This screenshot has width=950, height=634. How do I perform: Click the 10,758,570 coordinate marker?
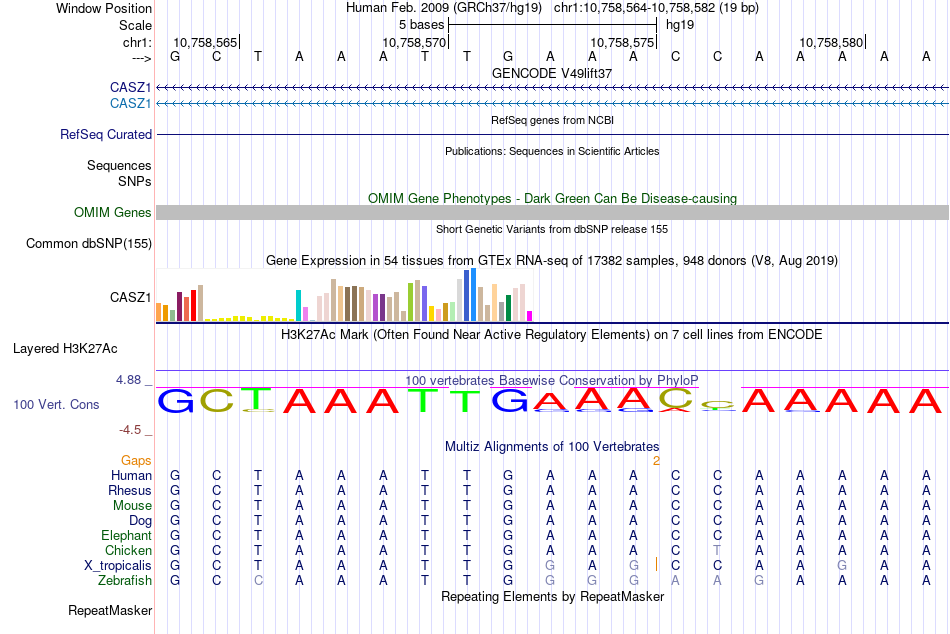pos(414,42)
